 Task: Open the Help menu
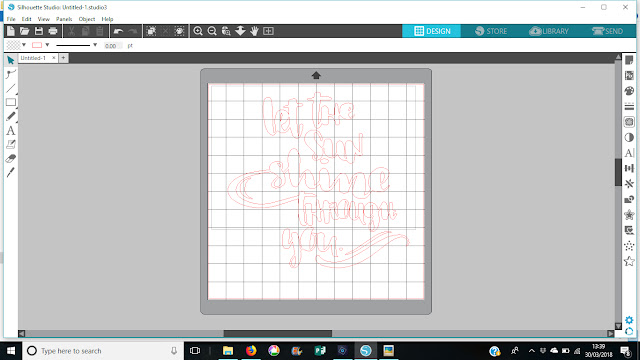pos(107,19)
